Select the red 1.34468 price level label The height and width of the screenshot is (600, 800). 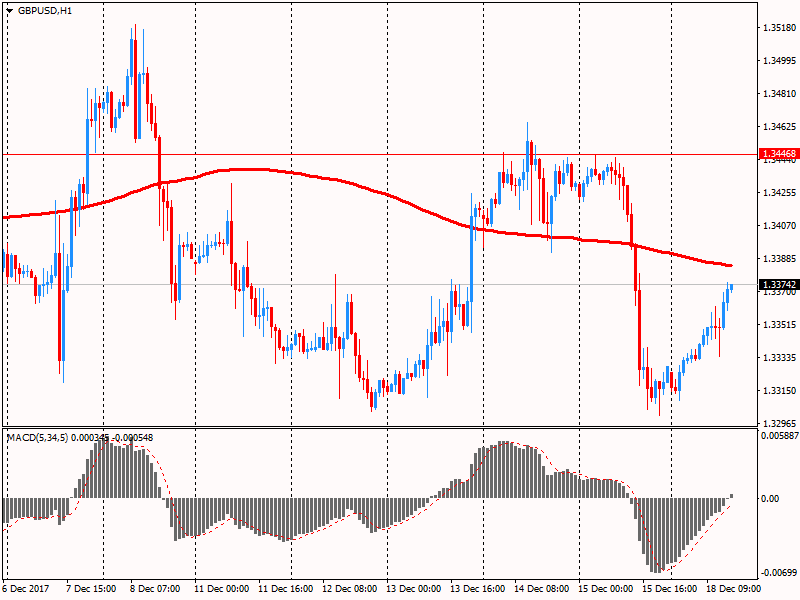[x=779, y=154]
